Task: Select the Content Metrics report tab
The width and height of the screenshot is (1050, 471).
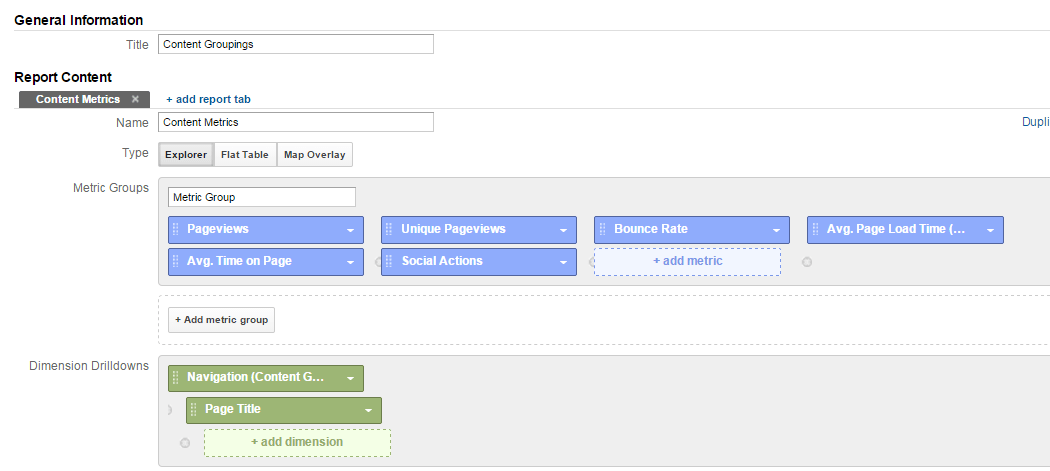Action: point(78,99)
